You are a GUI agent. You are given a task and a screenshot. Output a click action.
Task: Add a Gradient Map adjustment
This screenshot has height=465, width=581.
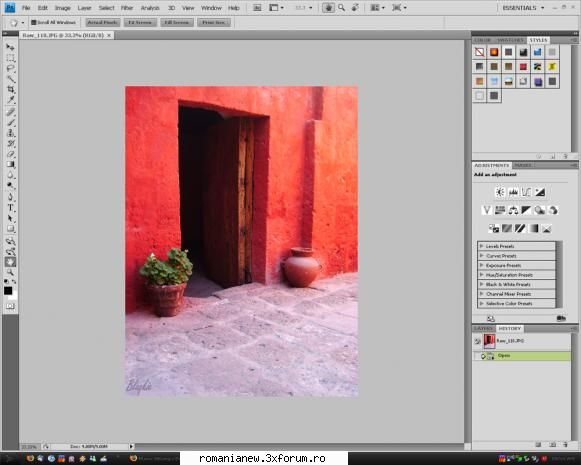point(534,228)
